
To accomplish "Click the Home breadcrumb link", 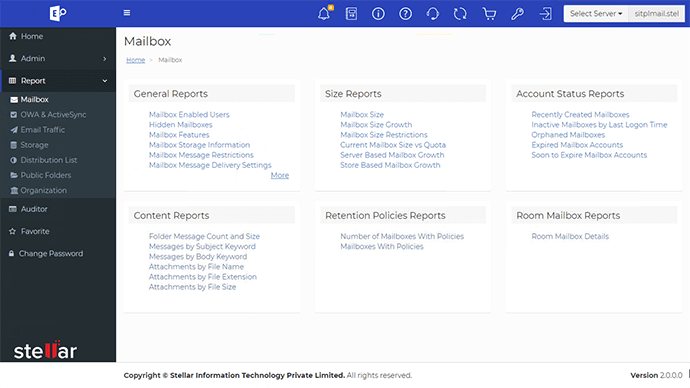I will [136, 60].
